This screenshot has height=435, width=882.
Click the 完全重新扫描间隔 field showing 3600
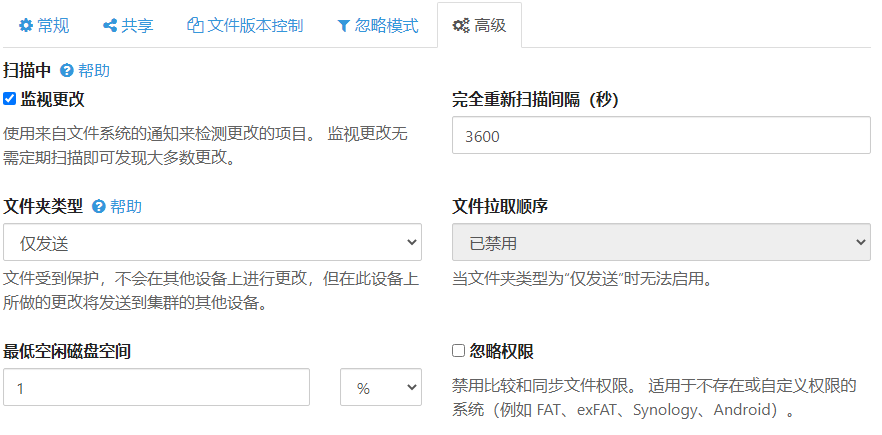(661, 135)
